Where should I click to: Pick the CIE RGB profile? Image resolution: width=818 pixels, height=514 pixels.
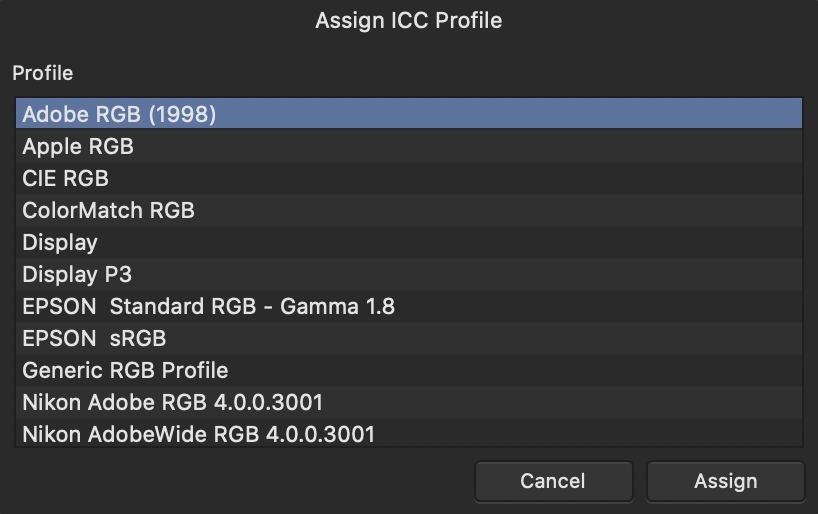coord(66,178)
